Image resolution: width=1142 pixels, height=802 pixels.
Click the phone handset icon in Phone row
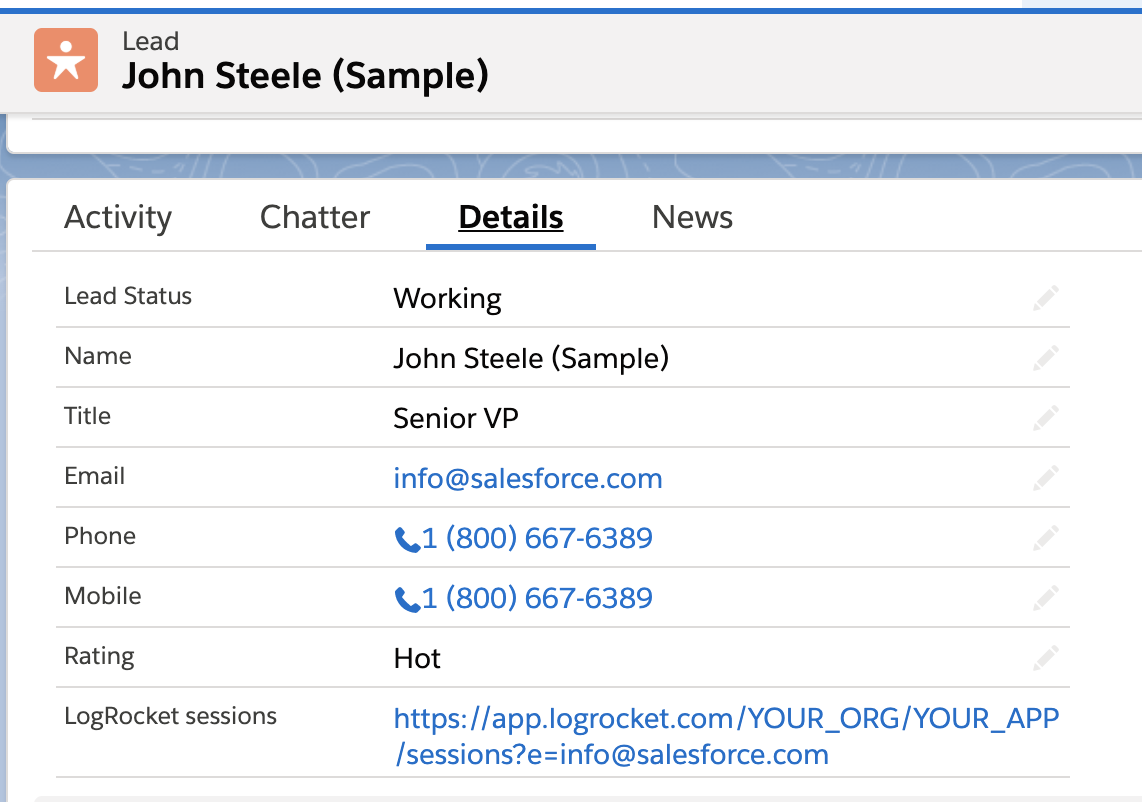coord(406,540)
